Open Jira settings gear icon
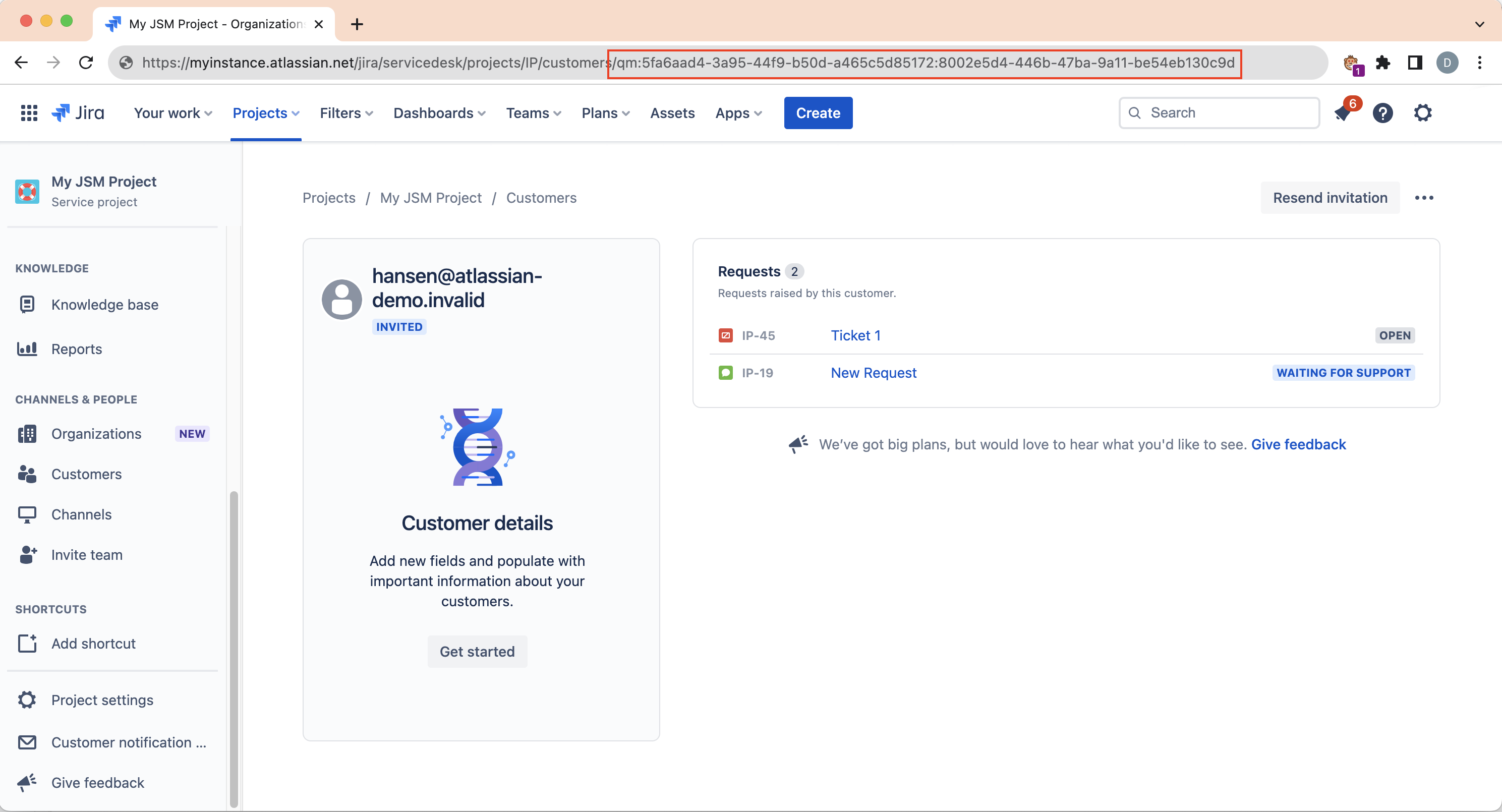This screenshot has height=812, width=1502. (1423, 113)
